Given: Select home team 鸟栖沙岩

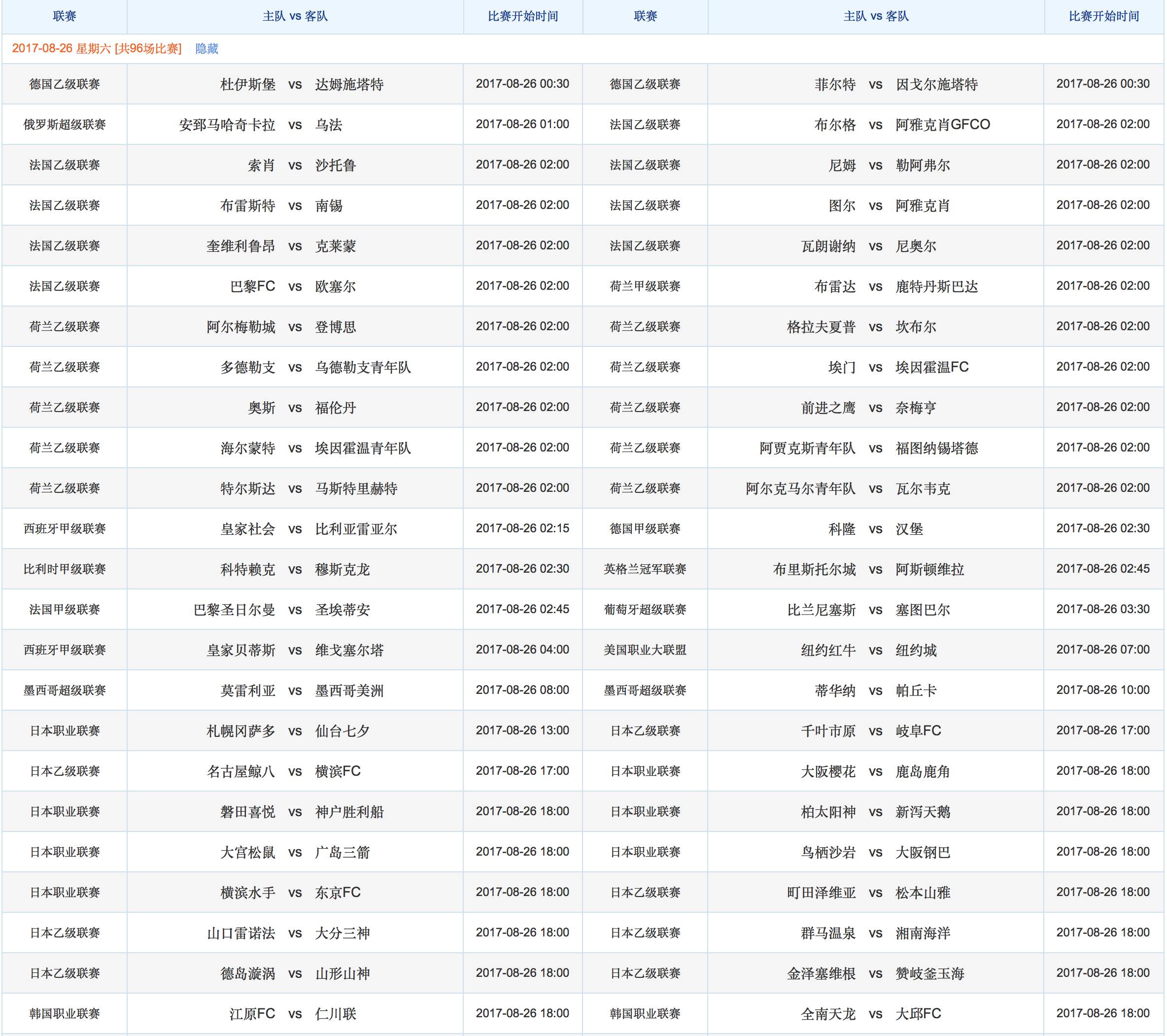Looking at the screenshot, I should [x=828, y=853].
